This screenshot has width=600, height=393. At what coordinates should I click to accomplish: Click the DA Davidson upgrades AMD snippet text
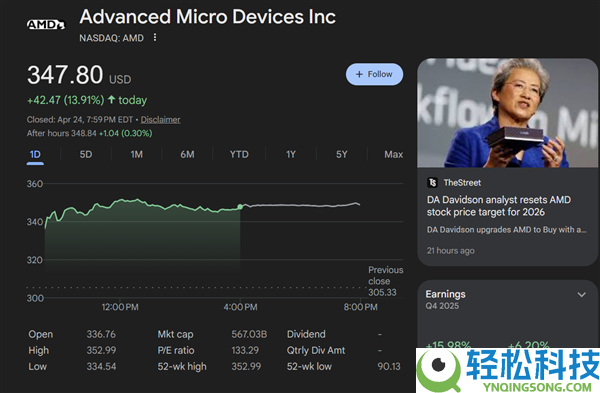tap(506, 230)
